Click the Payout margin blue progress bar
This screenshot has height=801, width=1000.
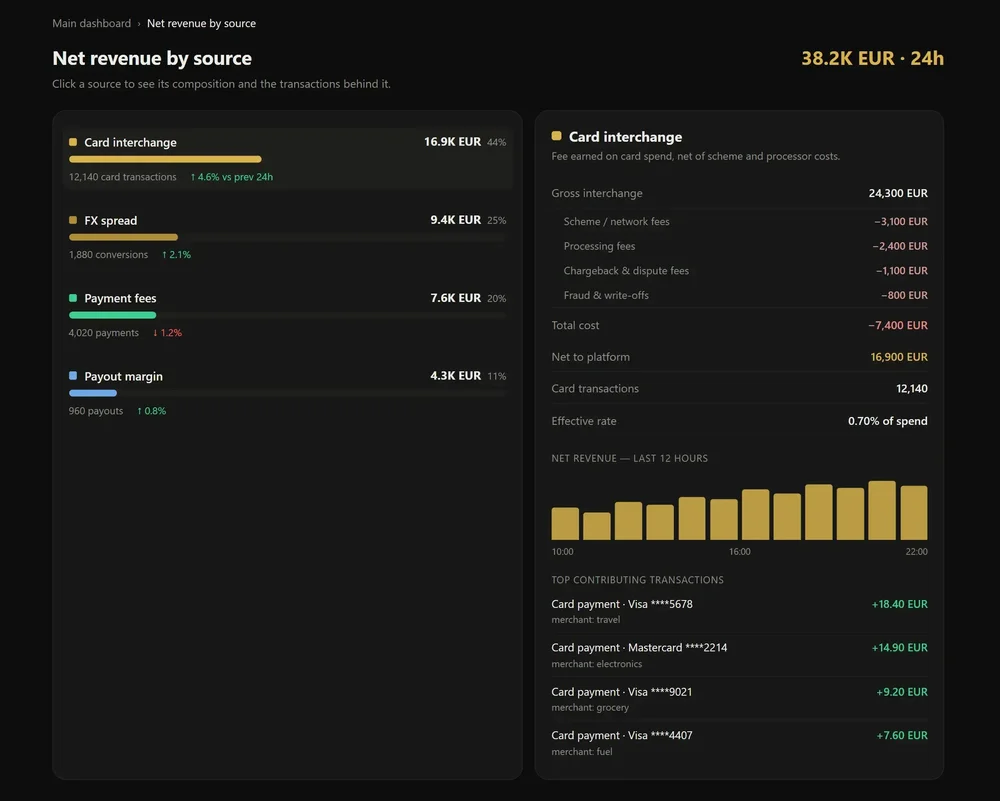point(92,393)
